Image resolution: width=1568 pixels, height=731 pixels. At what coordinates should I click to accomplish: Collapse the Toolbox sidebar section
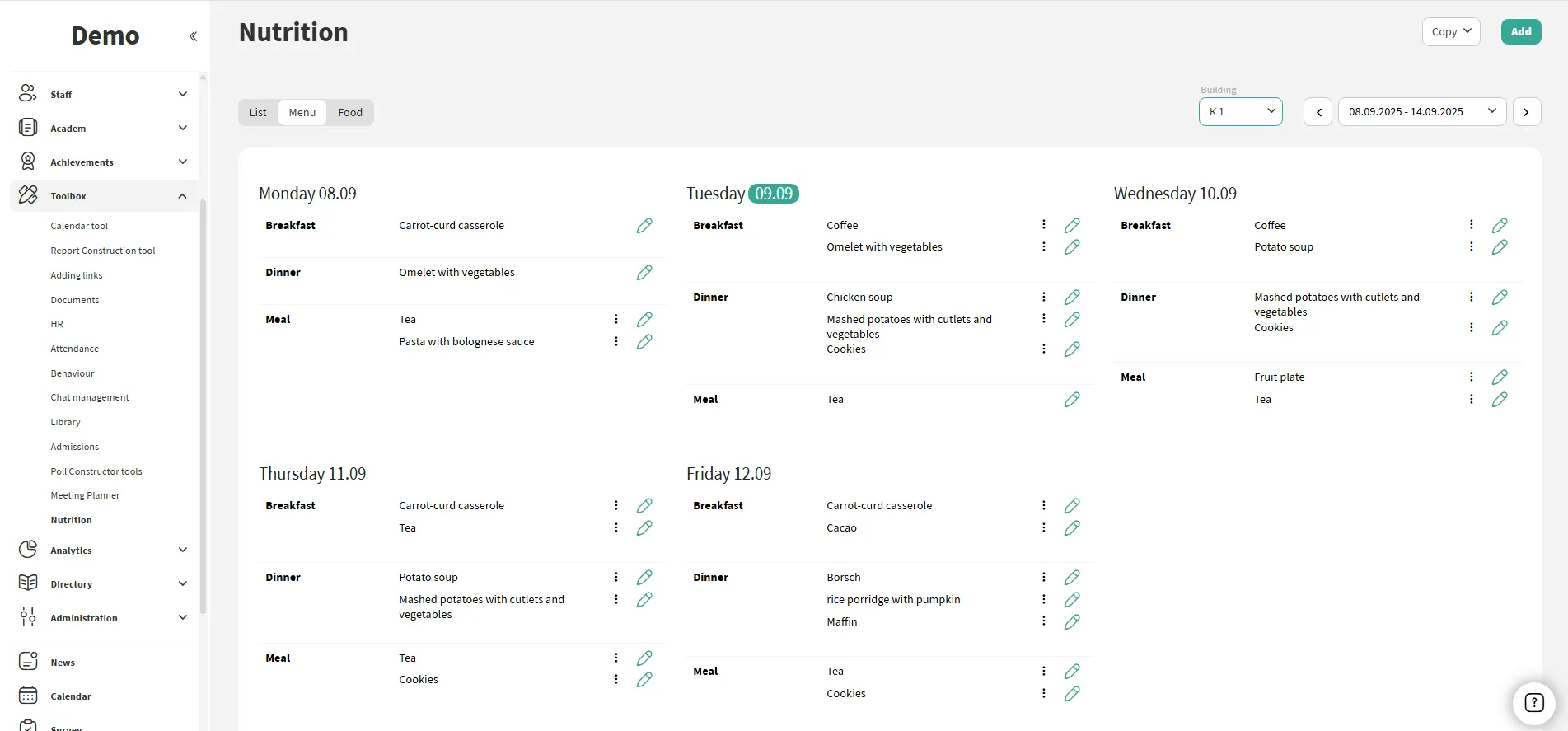[x=182, y=196]
